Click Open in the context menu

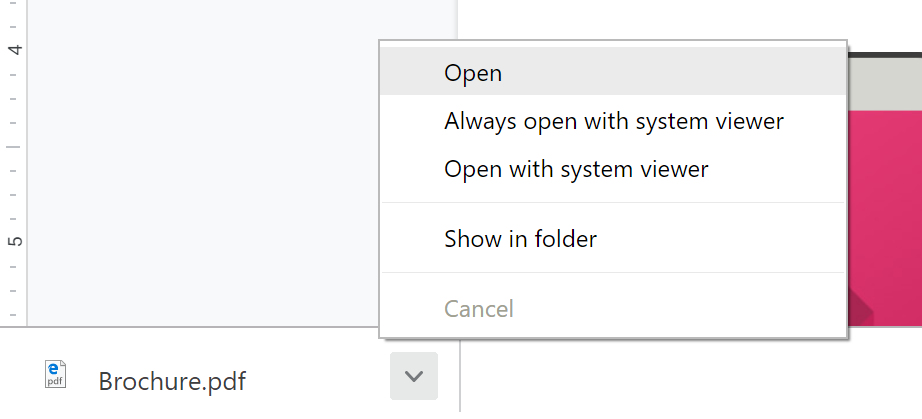(473, 73)
